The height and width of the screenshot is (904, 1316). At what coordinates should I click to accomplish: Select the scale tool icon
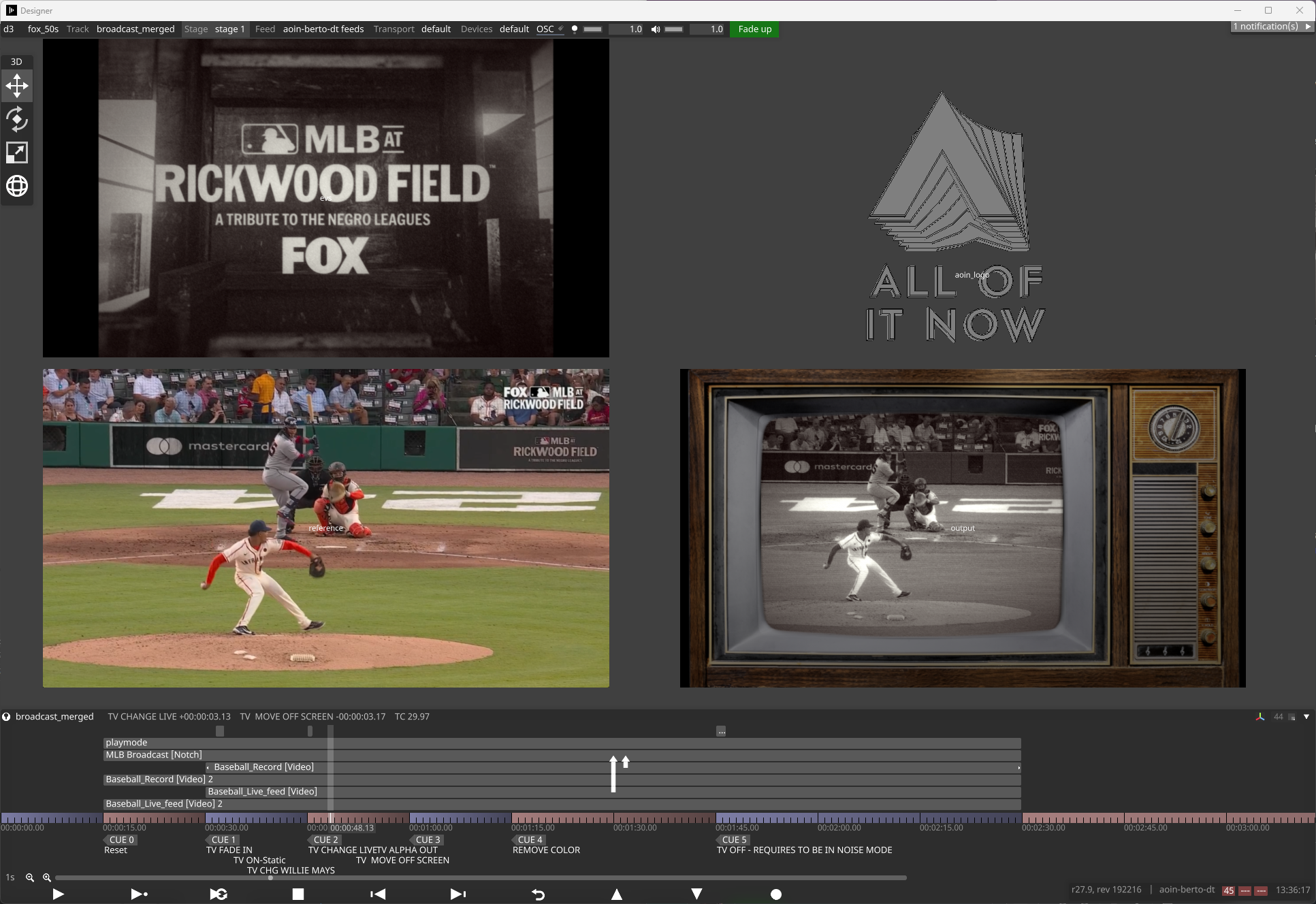pos(17,152)
